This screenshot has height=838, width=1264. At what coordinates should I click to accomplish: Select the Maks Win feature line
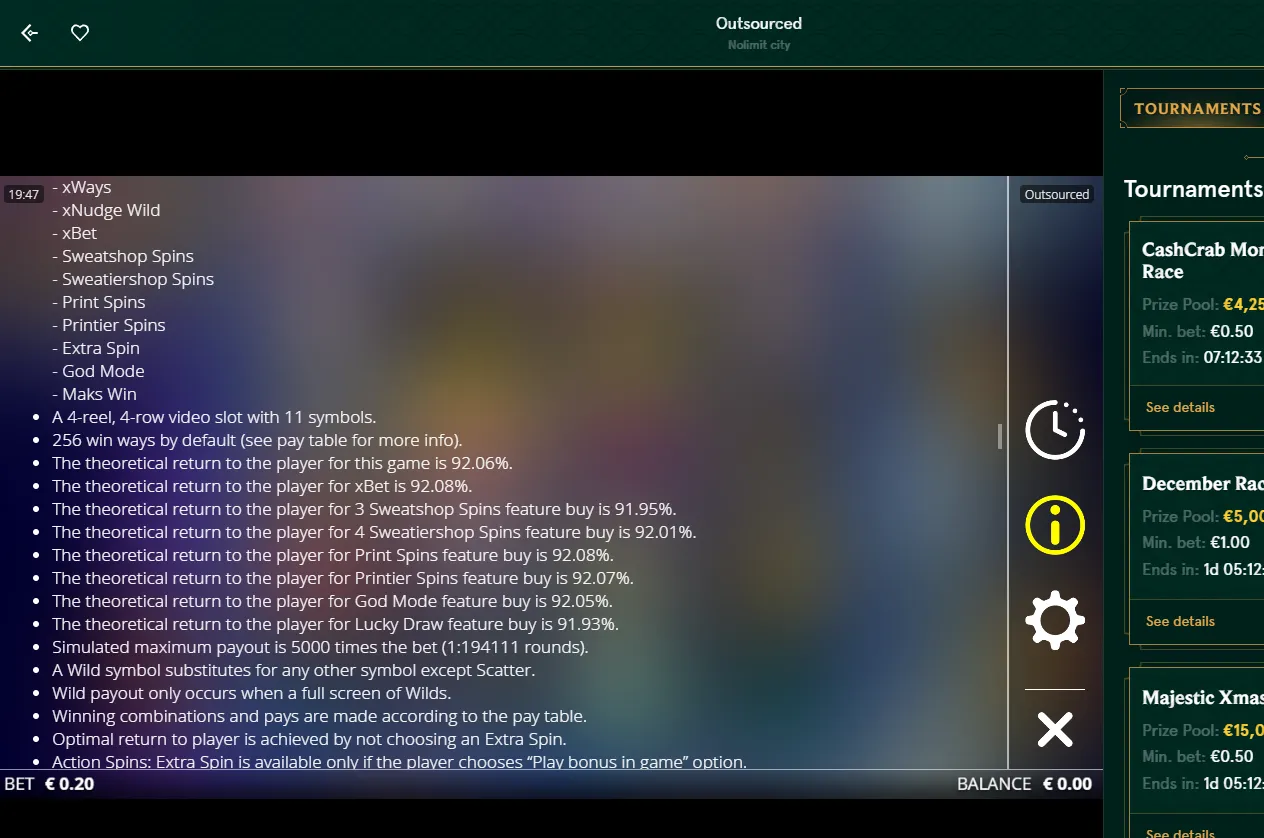pos(94,394)
